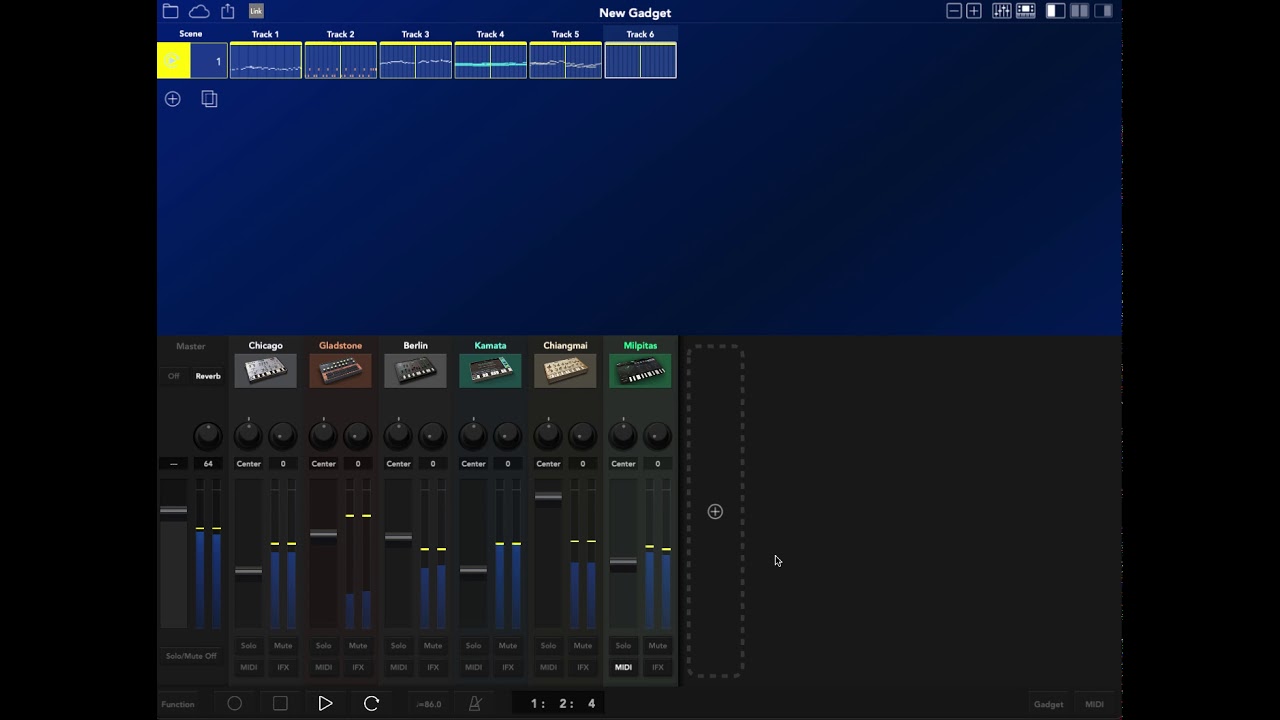The height and width of the screenshot is (720, 1280).
Task: Click Solo/Mute Off button
Action: (x=191, y=656)
